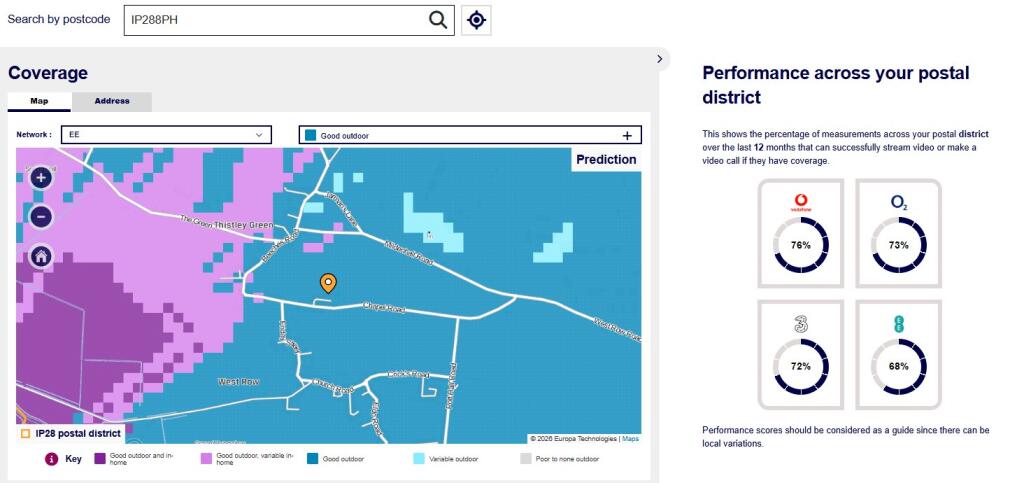Click the Thistley Green map label
The height and width of the screenshot is (483, 1024).
[x=244, y=225]
